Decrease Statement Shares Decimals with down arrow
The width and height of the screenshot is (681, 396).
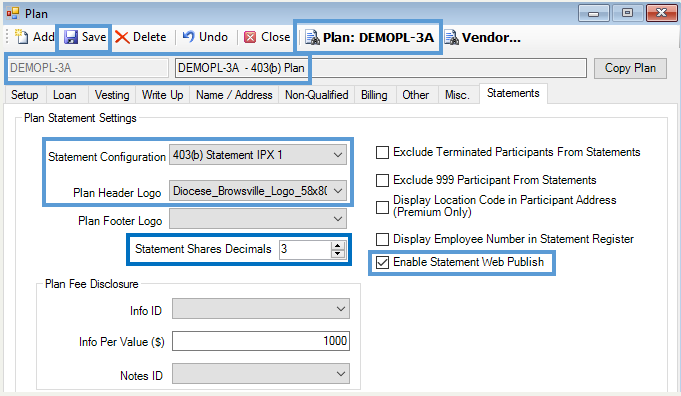[x=337, y=253]
